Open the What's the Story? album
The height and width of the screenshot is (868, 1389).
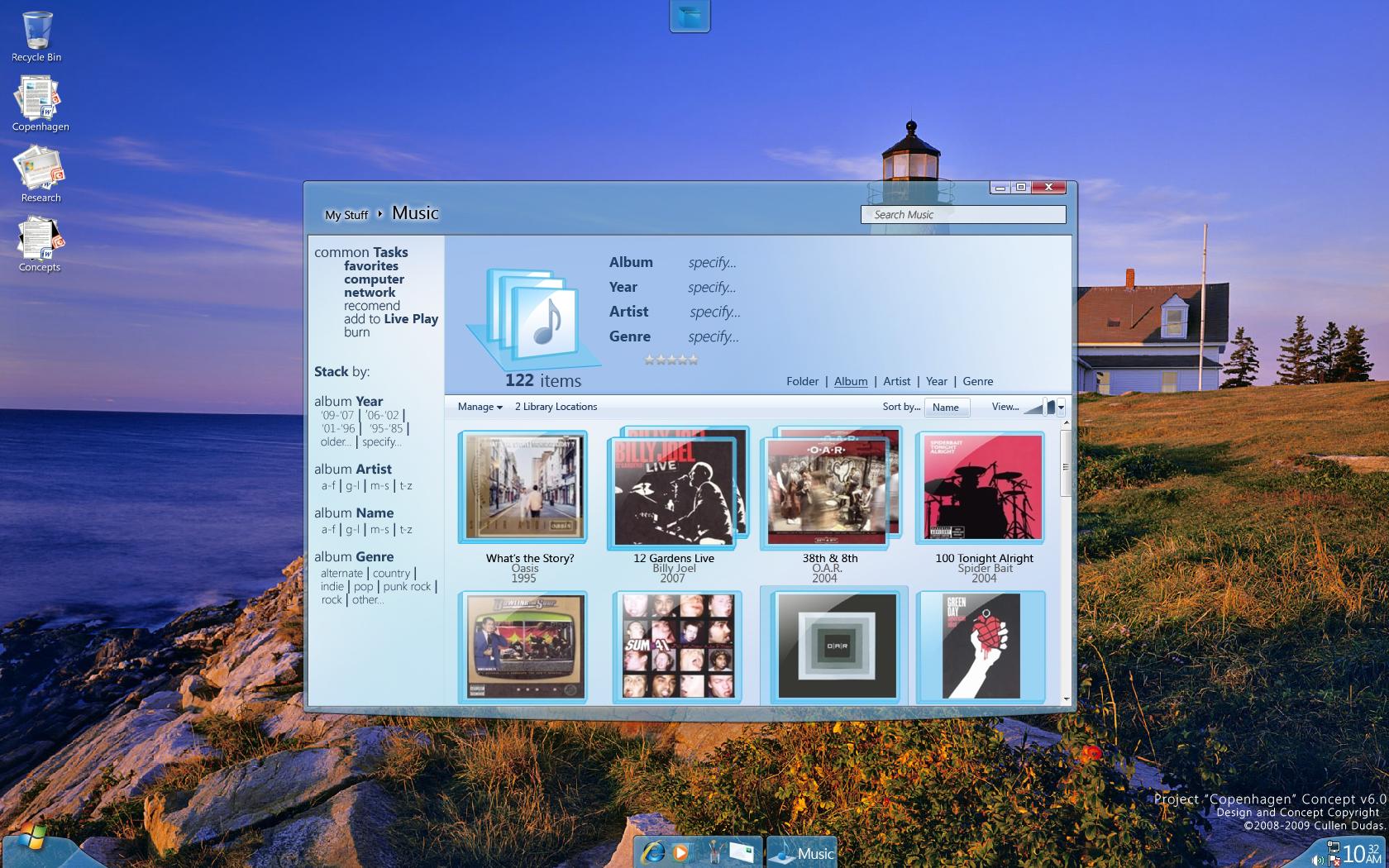[x=523, y=487]
